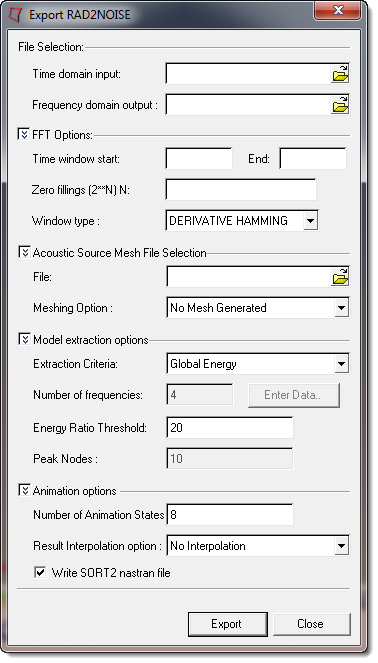378x663 pixels.
Task: Collapse the Model extraction options section
Action: [x=24, y=339]
